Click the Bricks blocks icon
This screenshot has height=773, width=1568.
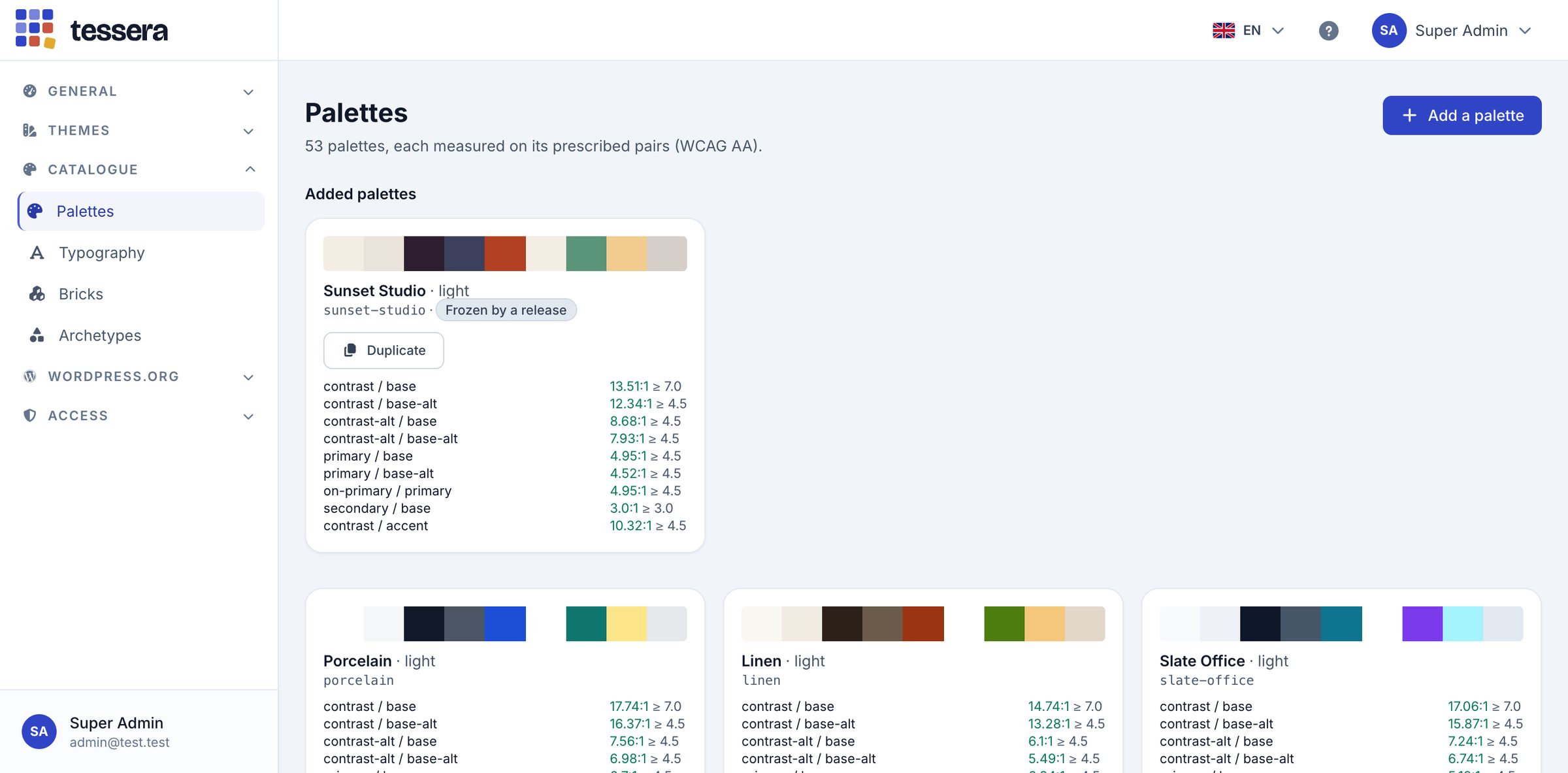pyautogui.click(x=37, y=294)
